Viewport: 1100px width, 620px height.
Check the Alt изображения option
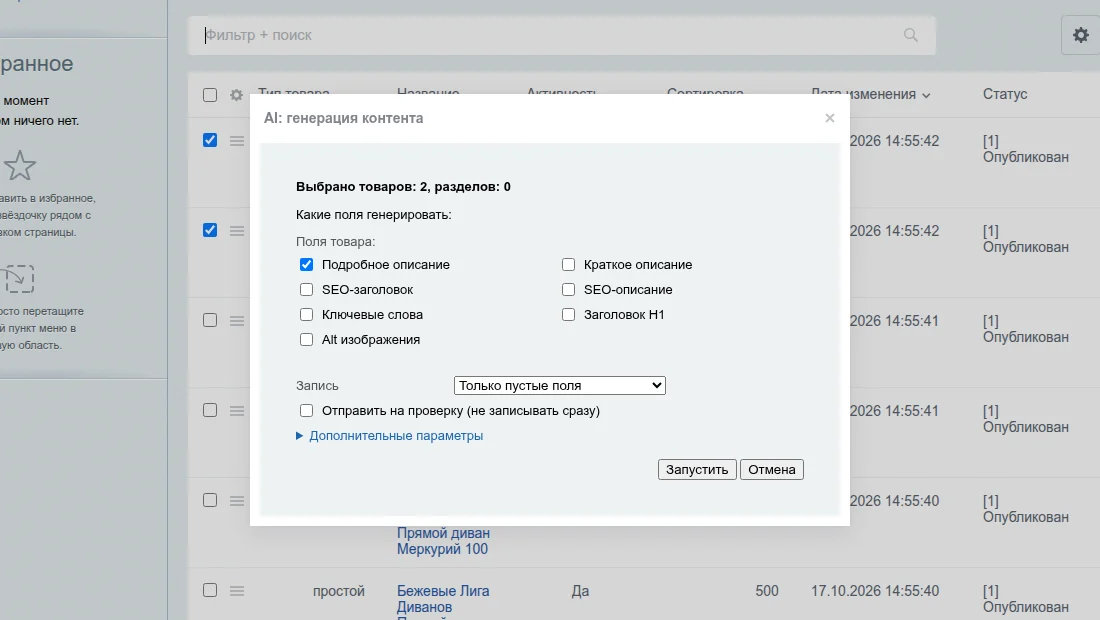pos(307,339)
